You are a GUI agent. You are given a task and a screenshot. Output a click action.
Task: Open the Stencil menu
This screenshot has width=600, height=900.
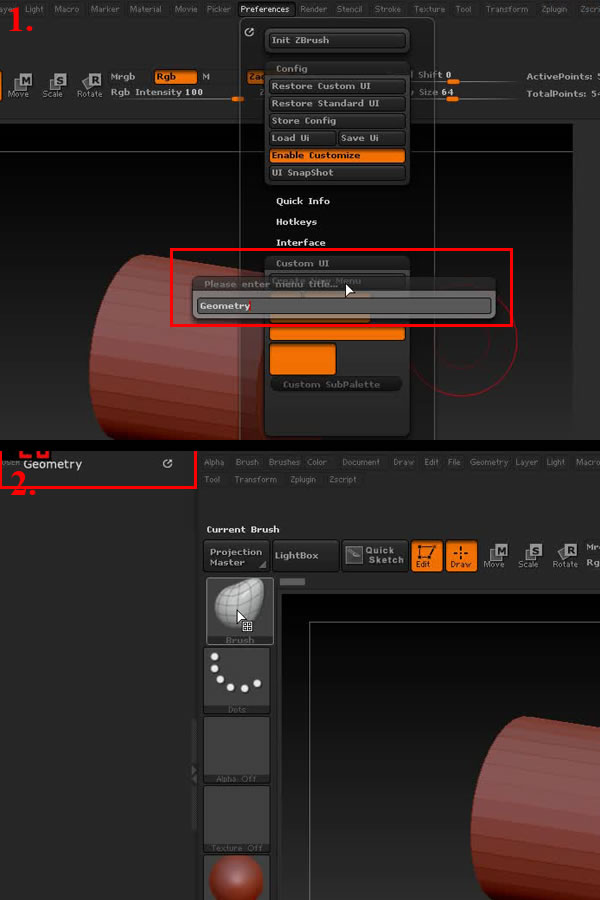tap(349, 9)
